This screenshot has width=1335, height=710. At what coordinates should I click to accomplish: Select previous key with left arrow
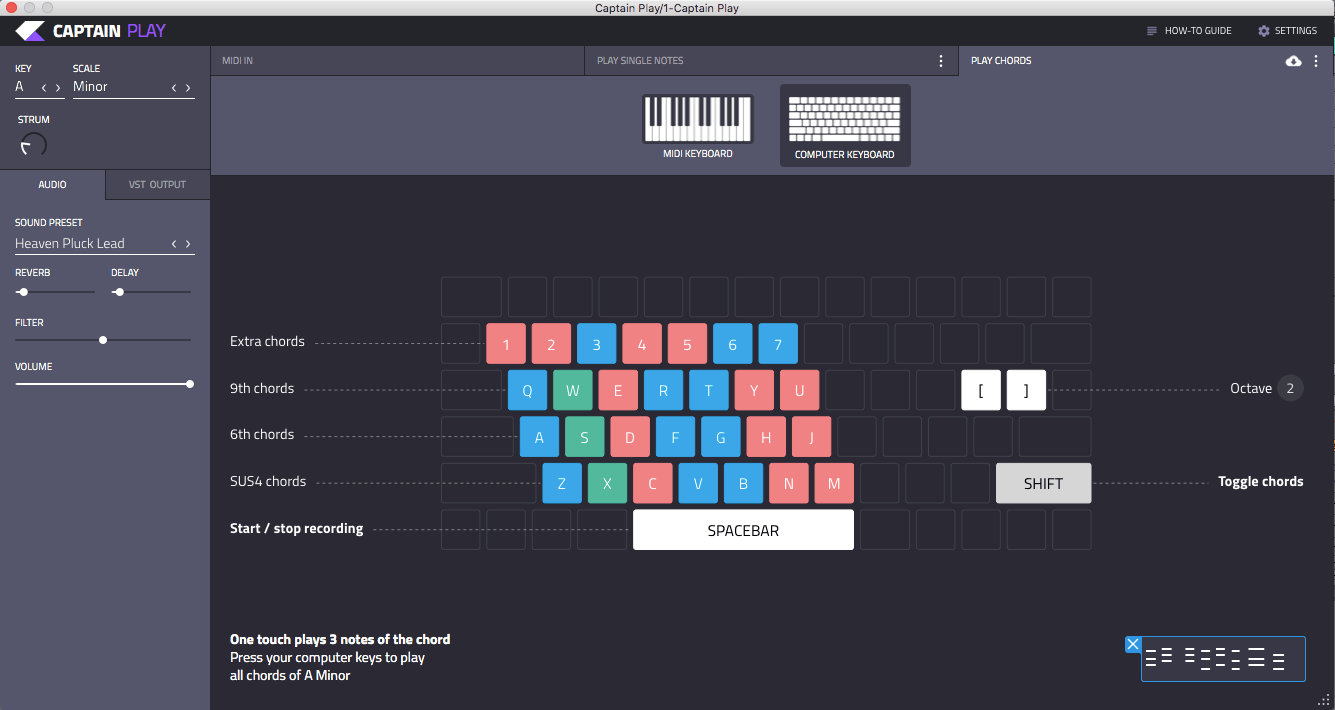tap(44, 88)
